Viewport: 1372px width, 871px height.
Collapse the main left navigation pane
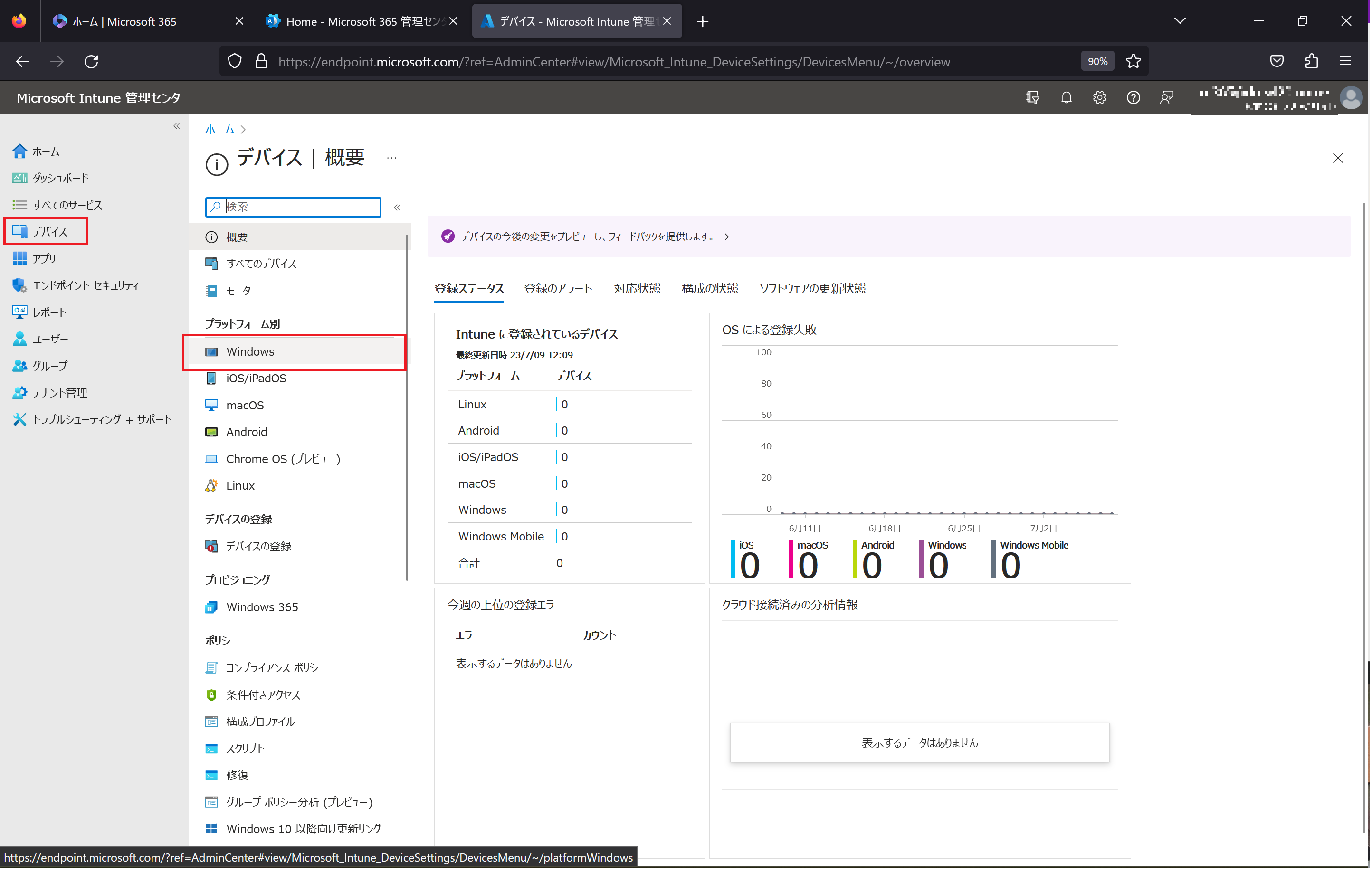[x=177, y=126]
